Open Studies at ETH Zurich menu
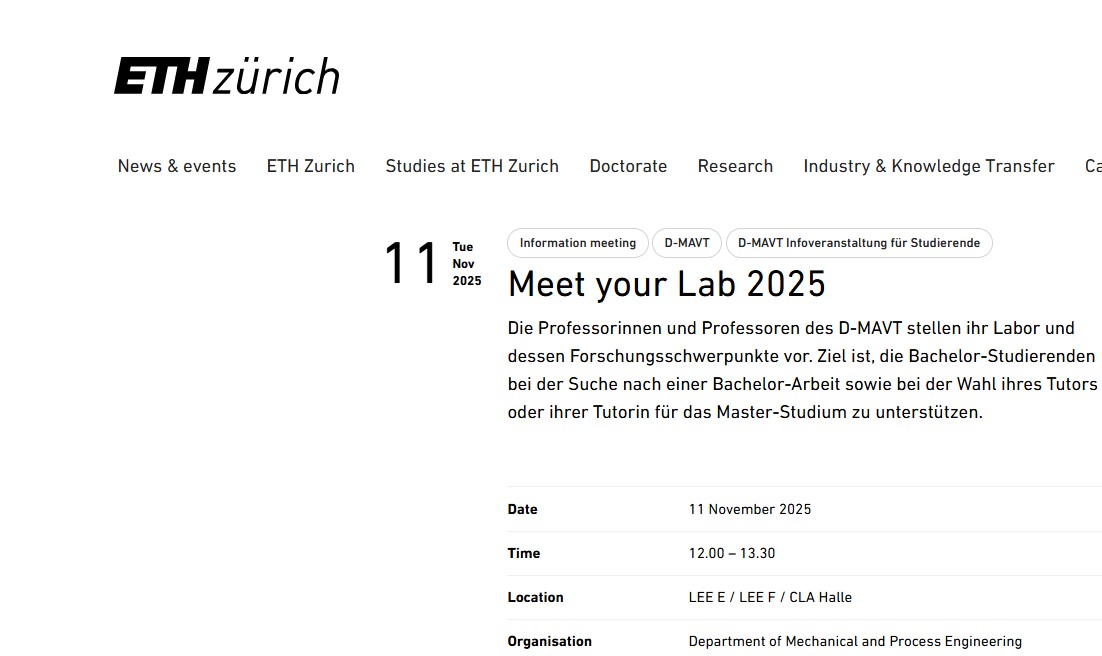The height and width of the screenshot is (656, 1102). (x=472, y=166)
